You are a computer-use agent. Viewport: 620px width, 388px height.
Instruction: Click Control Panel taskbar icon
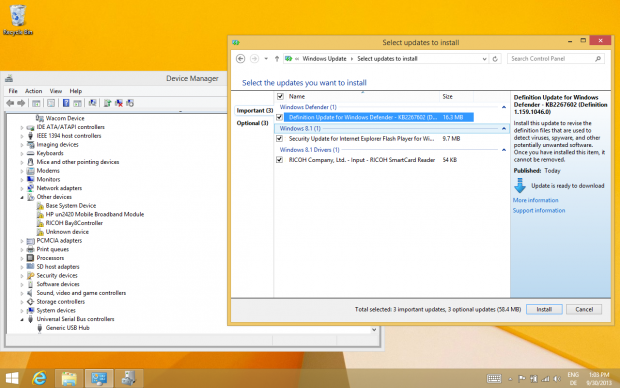(x=99, y=379)
